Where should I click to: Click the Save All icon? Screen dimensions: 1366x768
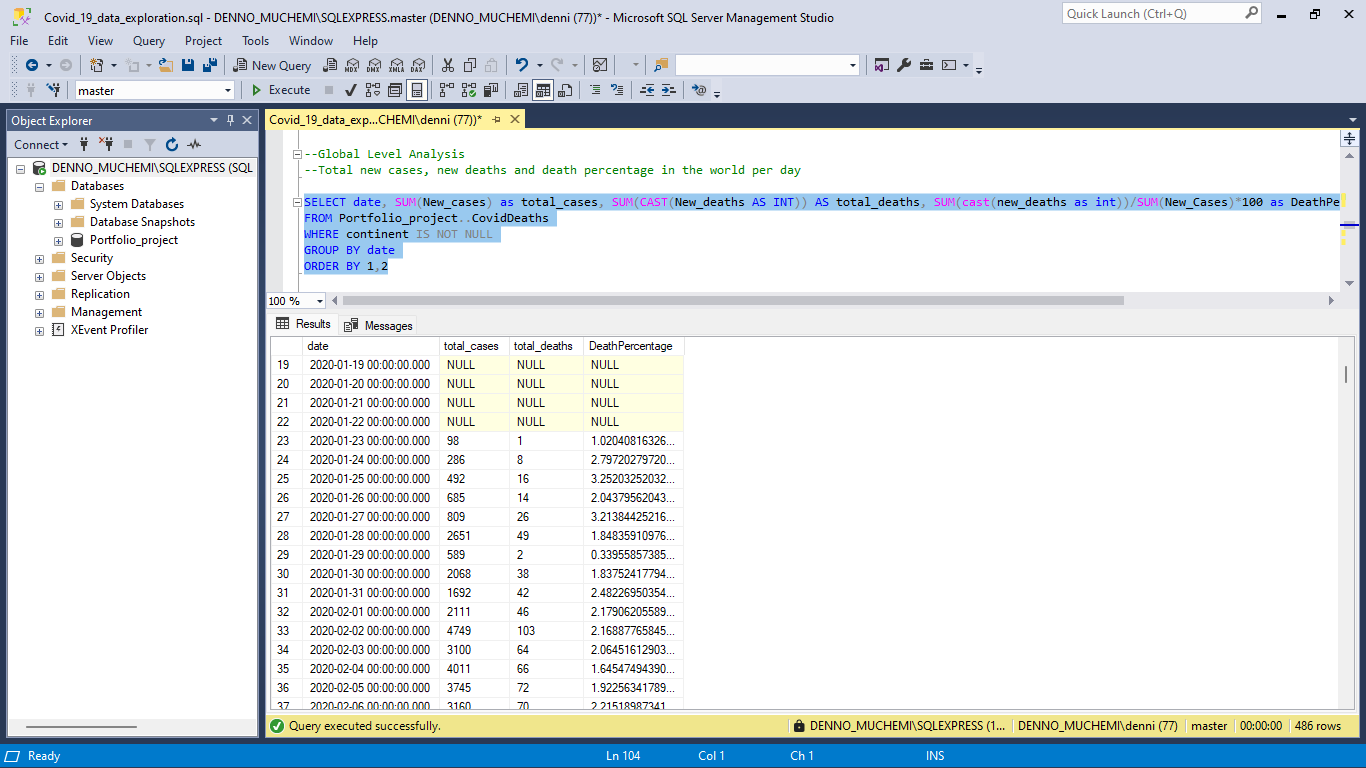(210, 65)
